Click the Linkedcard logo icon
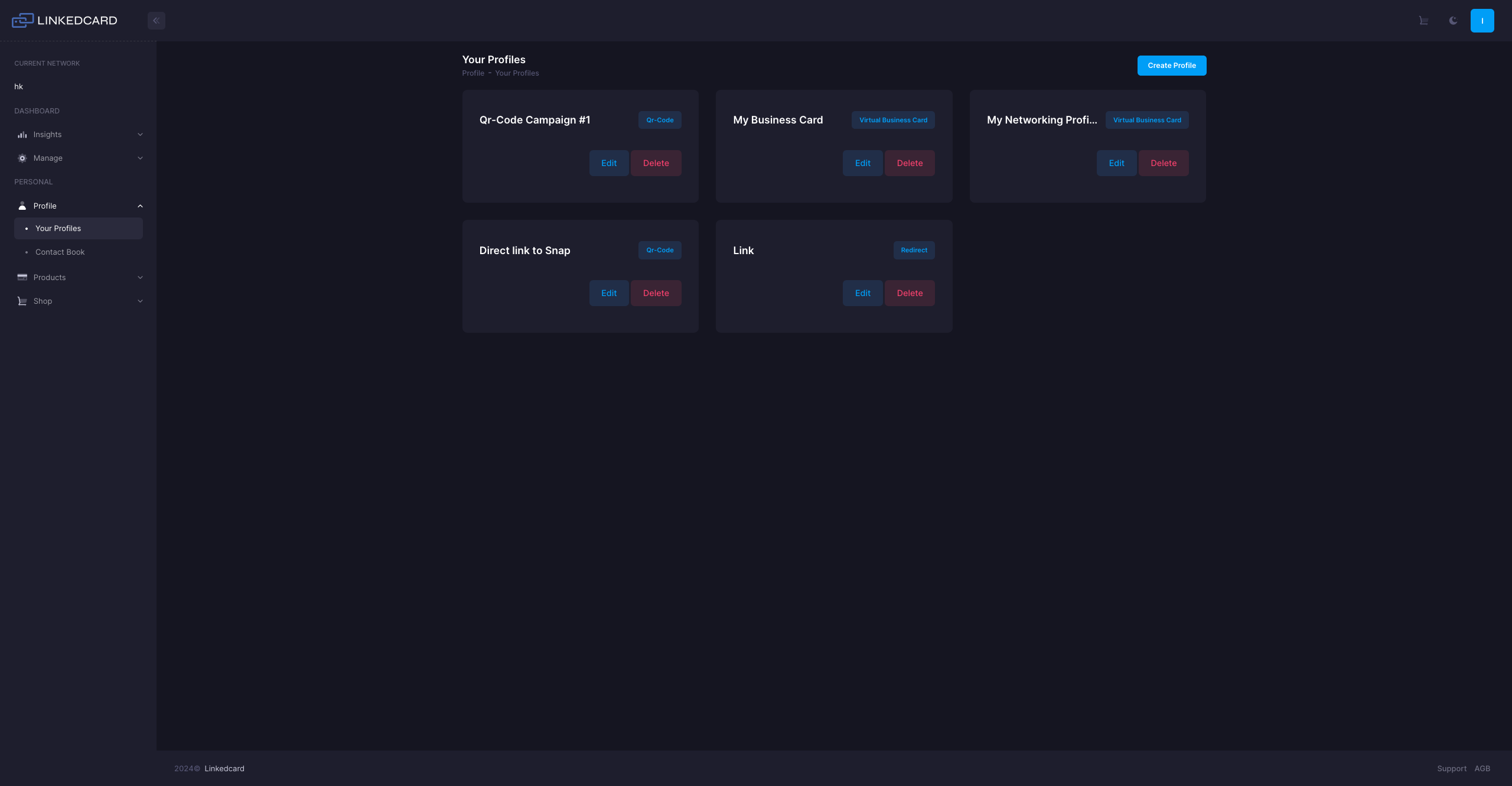 (x=22, y=20)
